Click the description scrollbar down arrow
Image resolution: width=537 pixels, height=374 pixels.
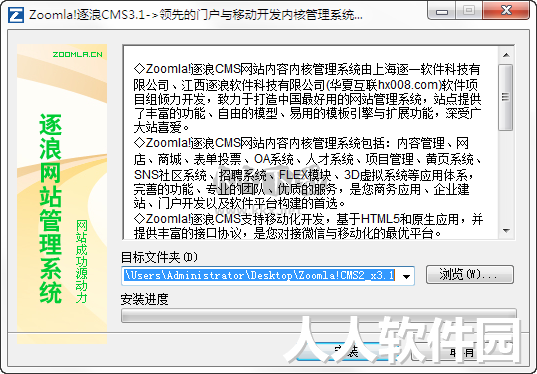point(506,231)
